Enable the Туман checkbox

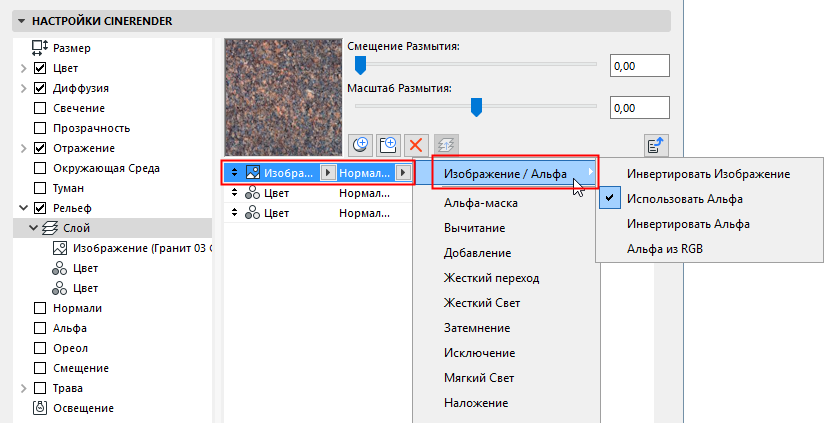[x=40, y=188]
